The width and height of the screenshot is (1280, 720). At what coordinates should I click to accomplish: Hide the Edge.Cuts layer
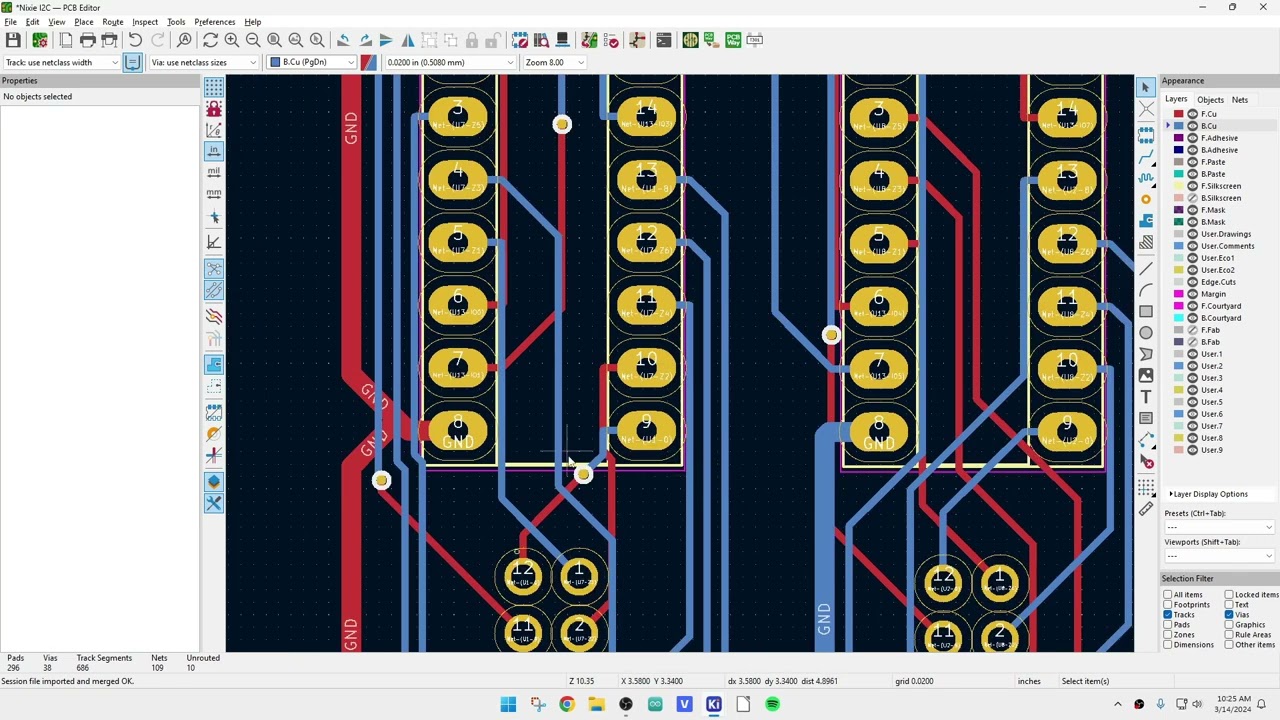tap(1192, 282)
